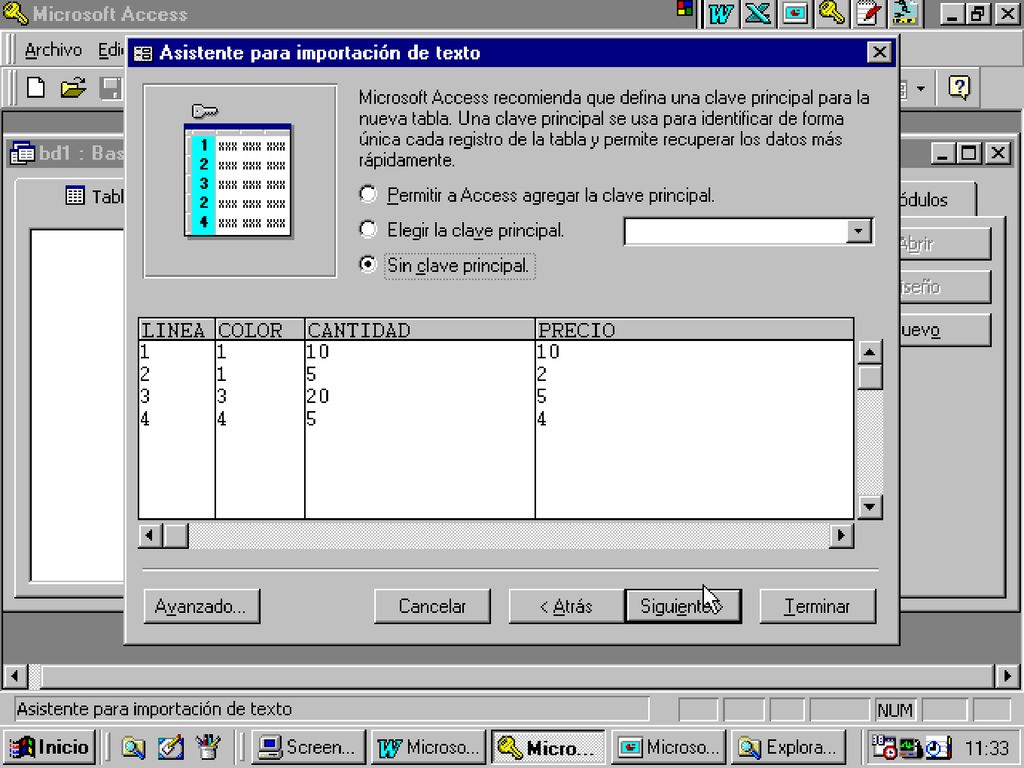
Task: Click the NUM indicator in the status bar
Action: tap(895, 710)
